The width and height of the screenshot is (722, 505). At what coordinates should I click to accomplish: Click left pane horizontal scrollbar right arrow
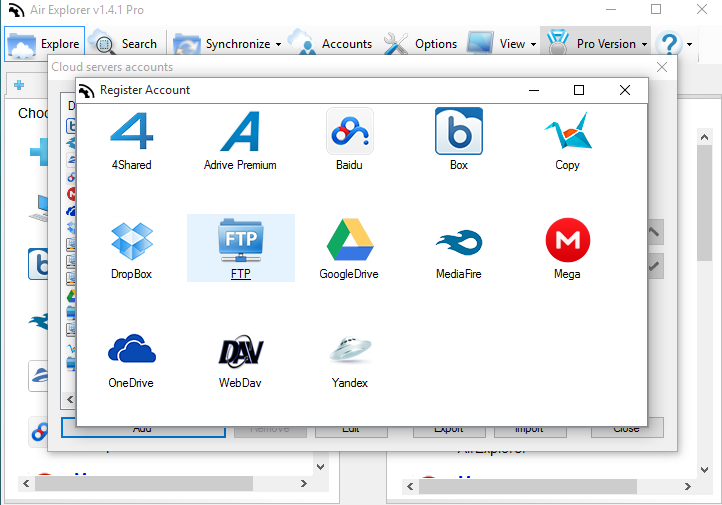(x=303, y=483)
